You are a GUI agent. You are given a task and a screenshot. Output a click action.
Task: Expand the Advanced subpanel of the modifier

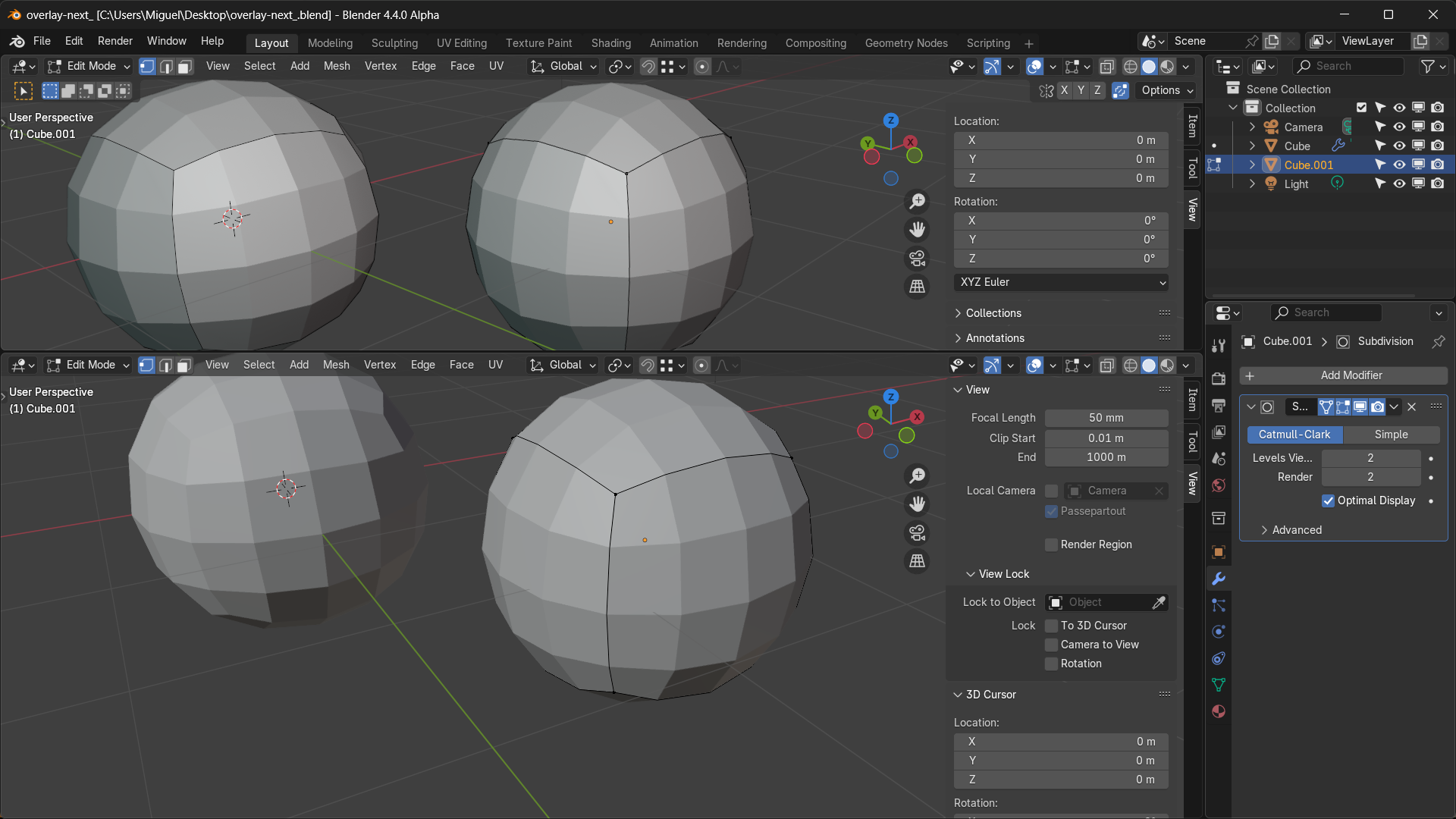(1297, 530)
